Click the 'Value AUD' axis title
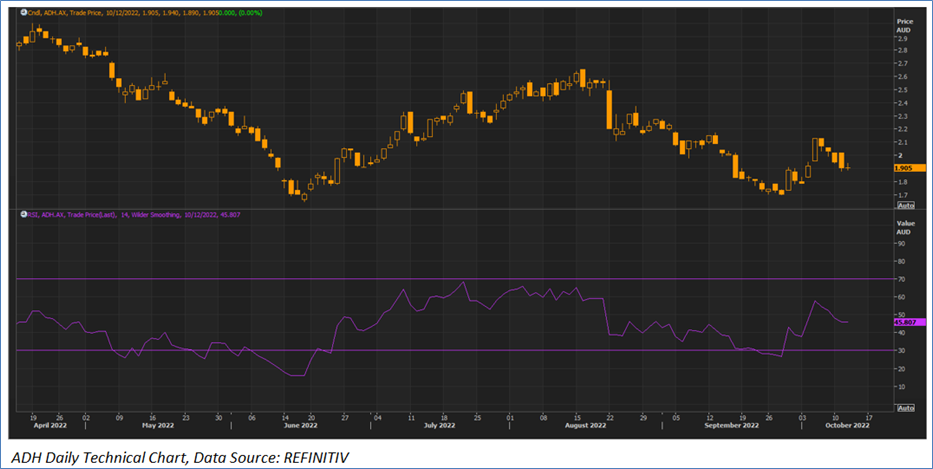 pos(905,227)
